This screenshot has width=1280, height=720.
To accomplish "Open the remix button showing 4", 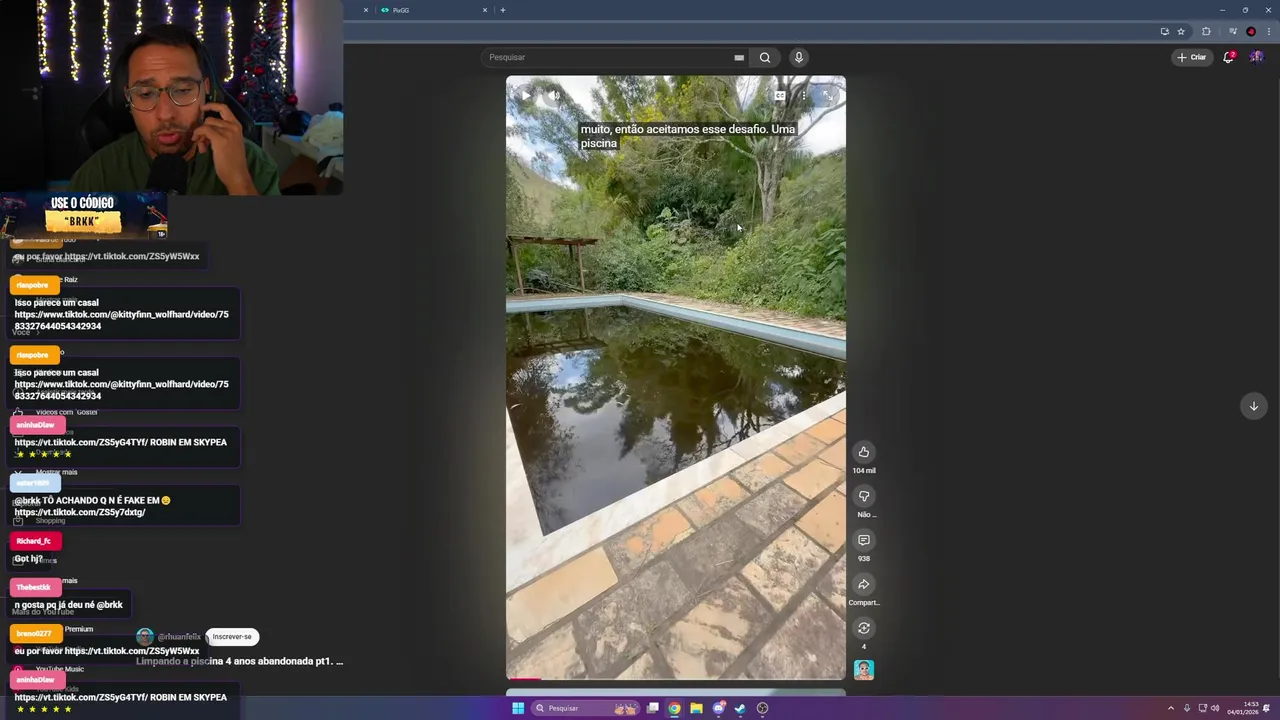I will click(x=864, y=628).
